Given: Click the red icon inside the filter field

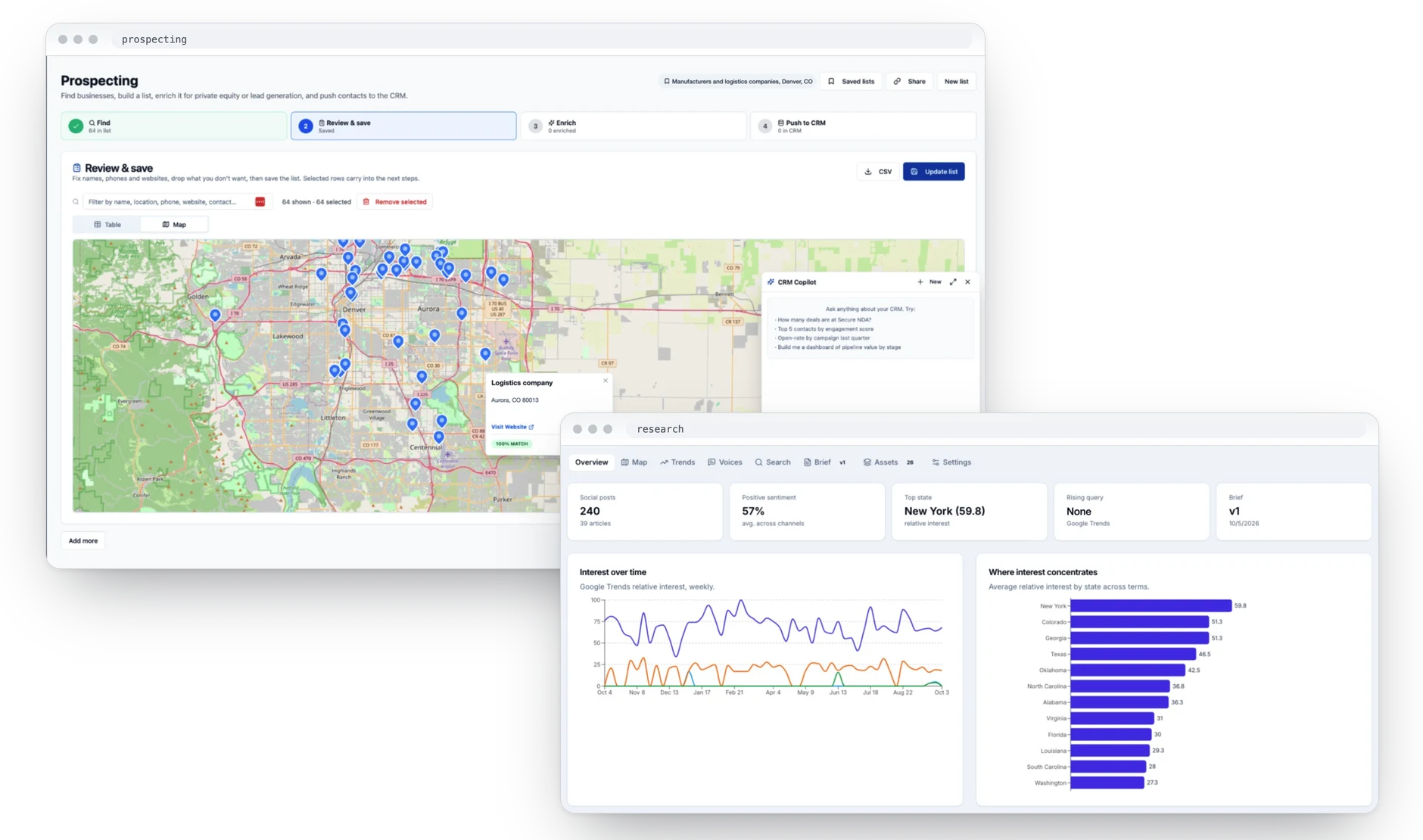Looking at the screenshot, I should click(x=260, y=202).
